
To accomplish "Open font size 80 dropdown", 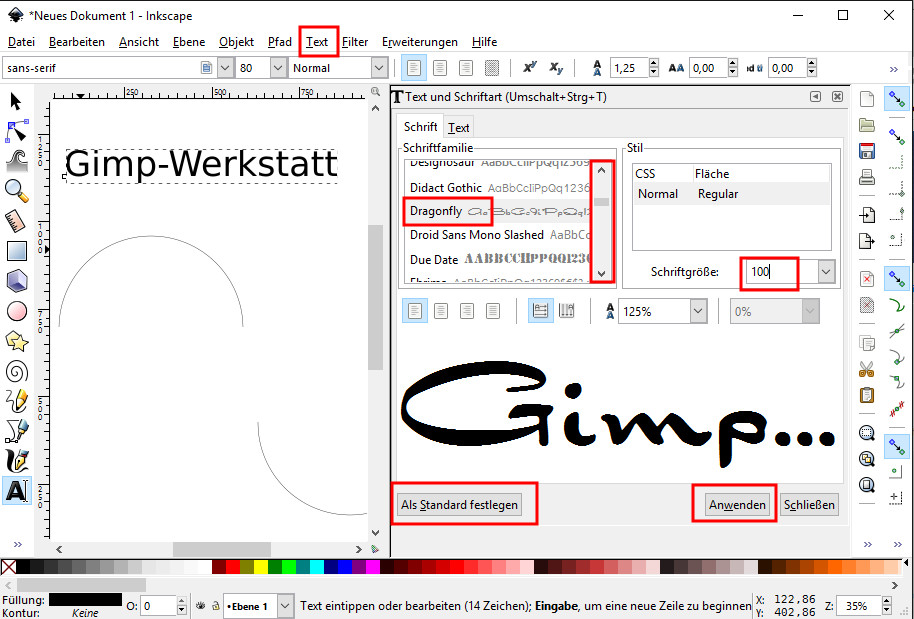I will pyautogui.click(x=279, y=68).
